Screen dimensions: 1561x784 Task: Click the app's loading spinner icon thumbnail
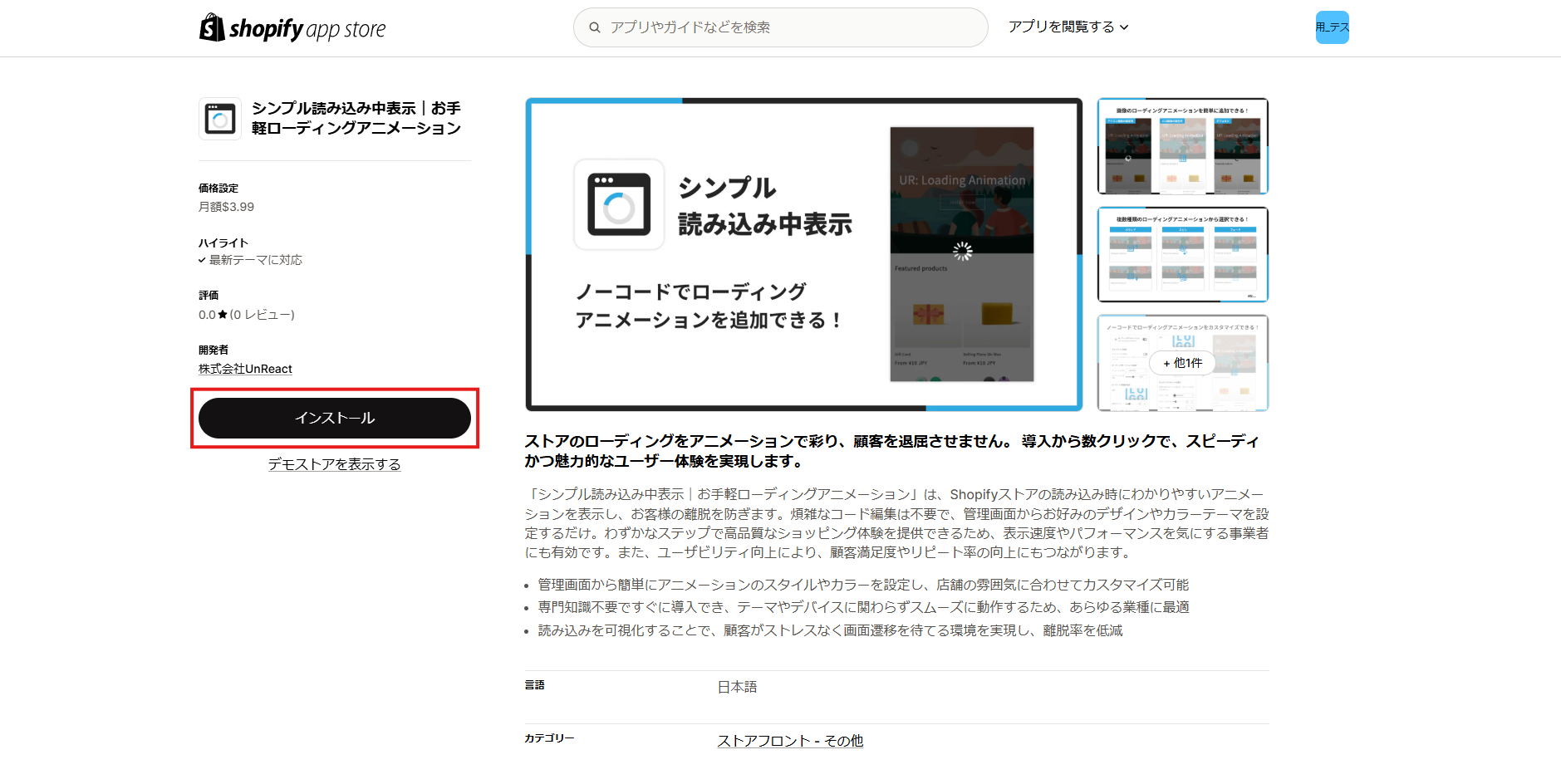pyautogui.click(x=219, y=118)
